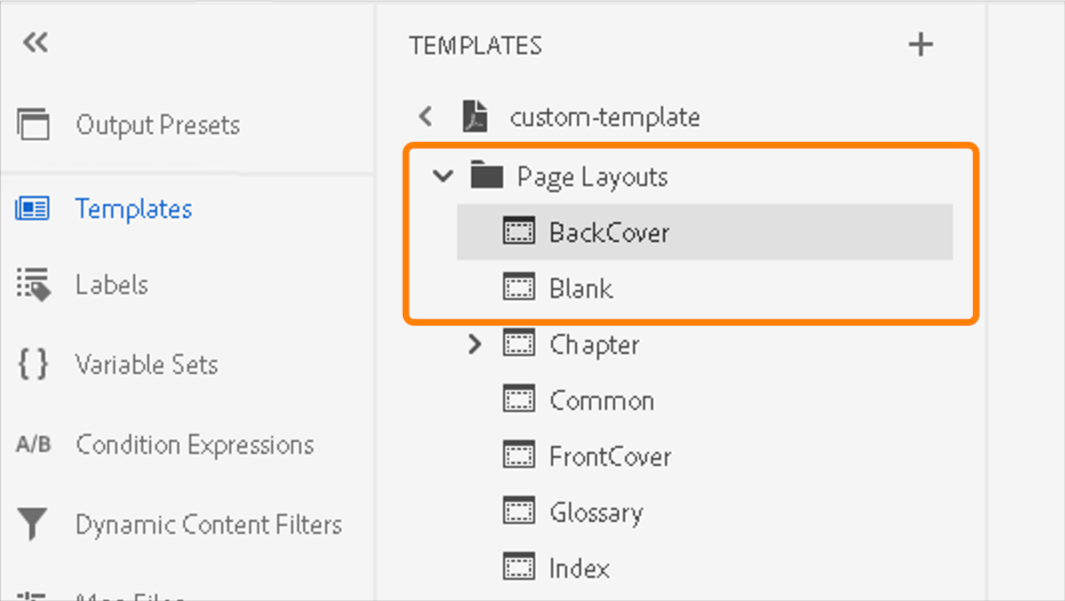Click the BackCover page layout icon
1065x601 pixels.
tap(520, 231)
